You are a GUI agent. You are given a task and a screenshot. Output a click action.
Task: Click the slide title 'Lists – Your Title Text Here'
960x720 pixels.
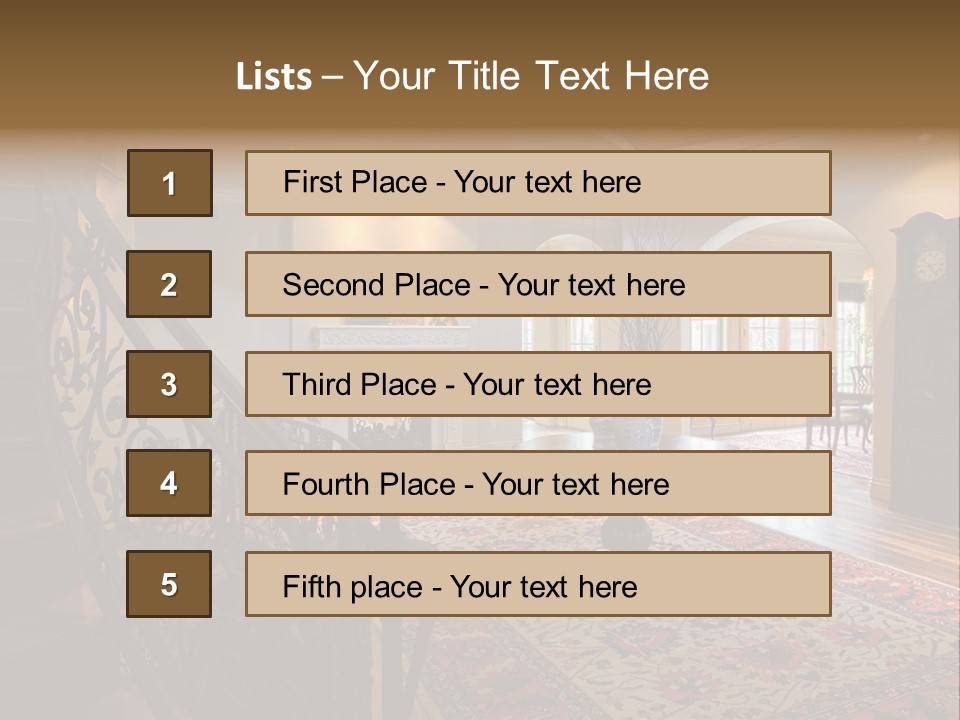pyautogui.click(x=472, y=76)
